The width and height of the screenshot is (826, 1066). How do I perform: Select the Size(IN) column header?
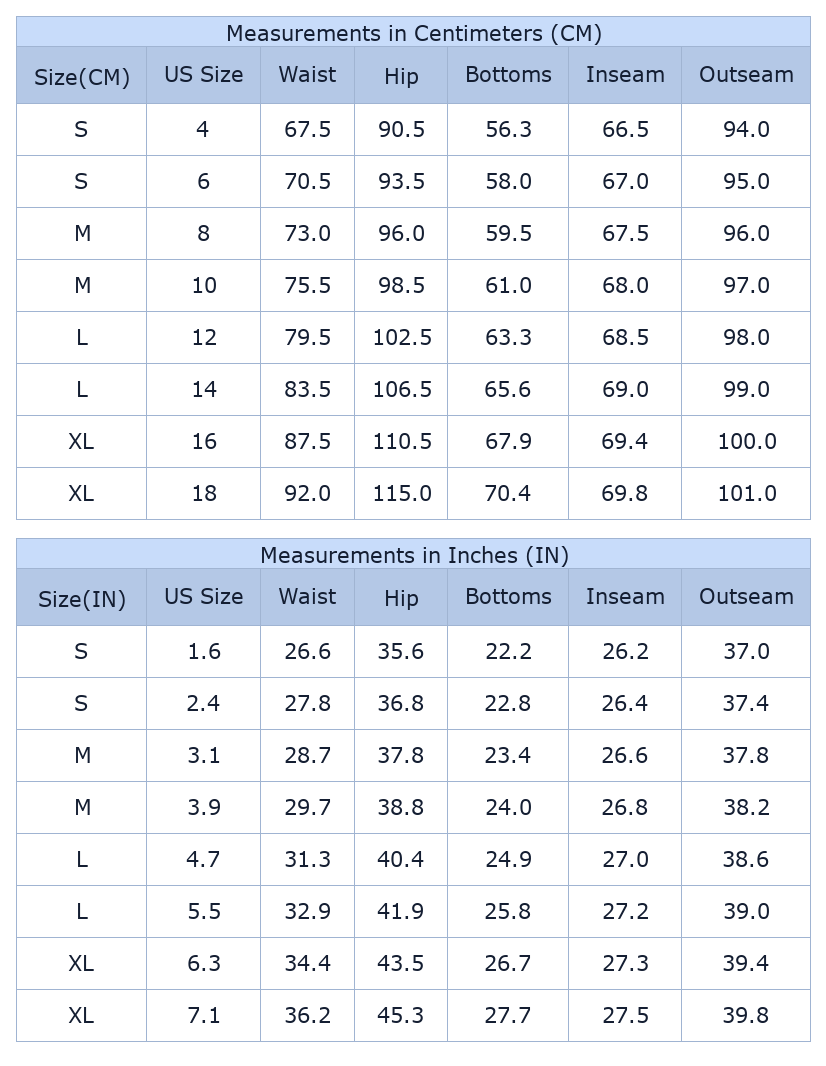(x=82, y=599)
